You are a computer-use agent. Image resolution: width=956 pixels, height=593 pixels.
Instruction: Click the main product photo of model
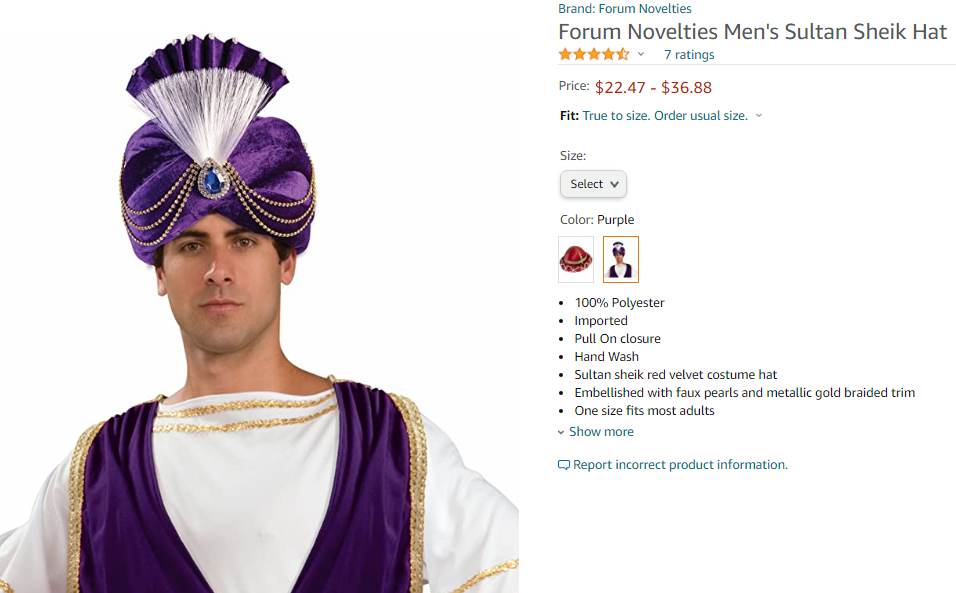[x=259, y=330]
